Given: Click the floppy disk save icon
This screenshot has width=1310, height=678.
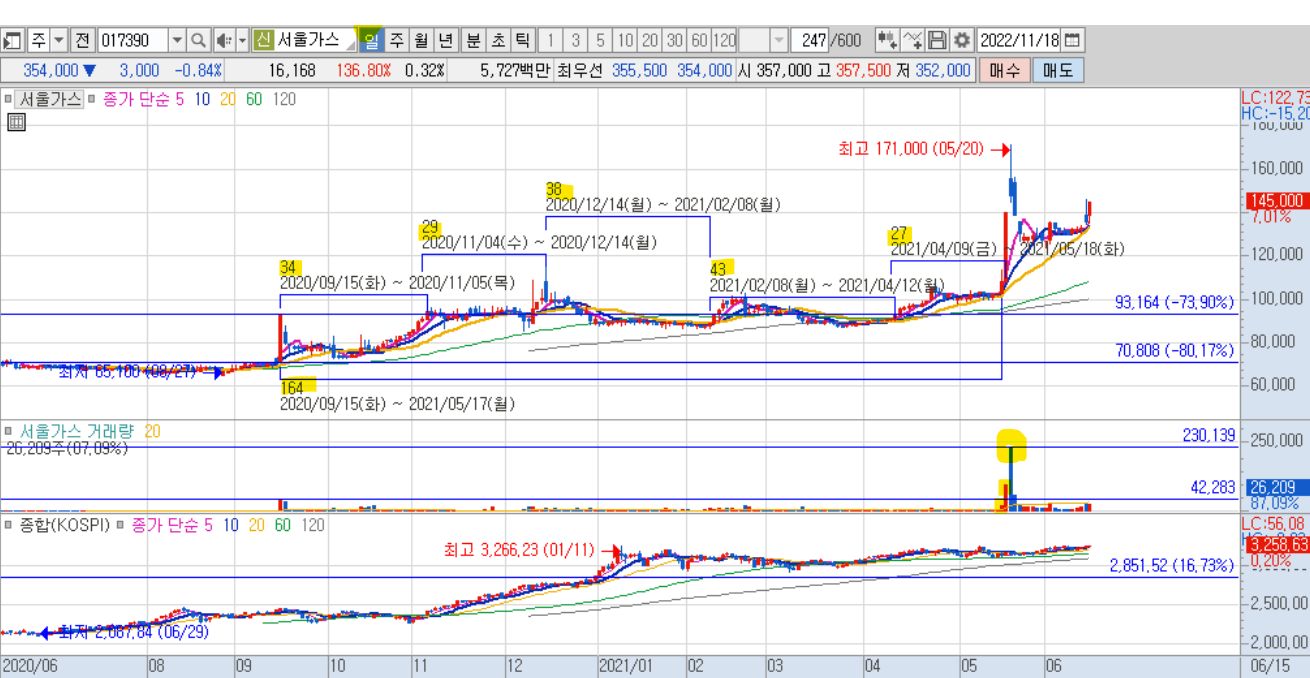Looking at the screenshot, I should coord(937,40).
